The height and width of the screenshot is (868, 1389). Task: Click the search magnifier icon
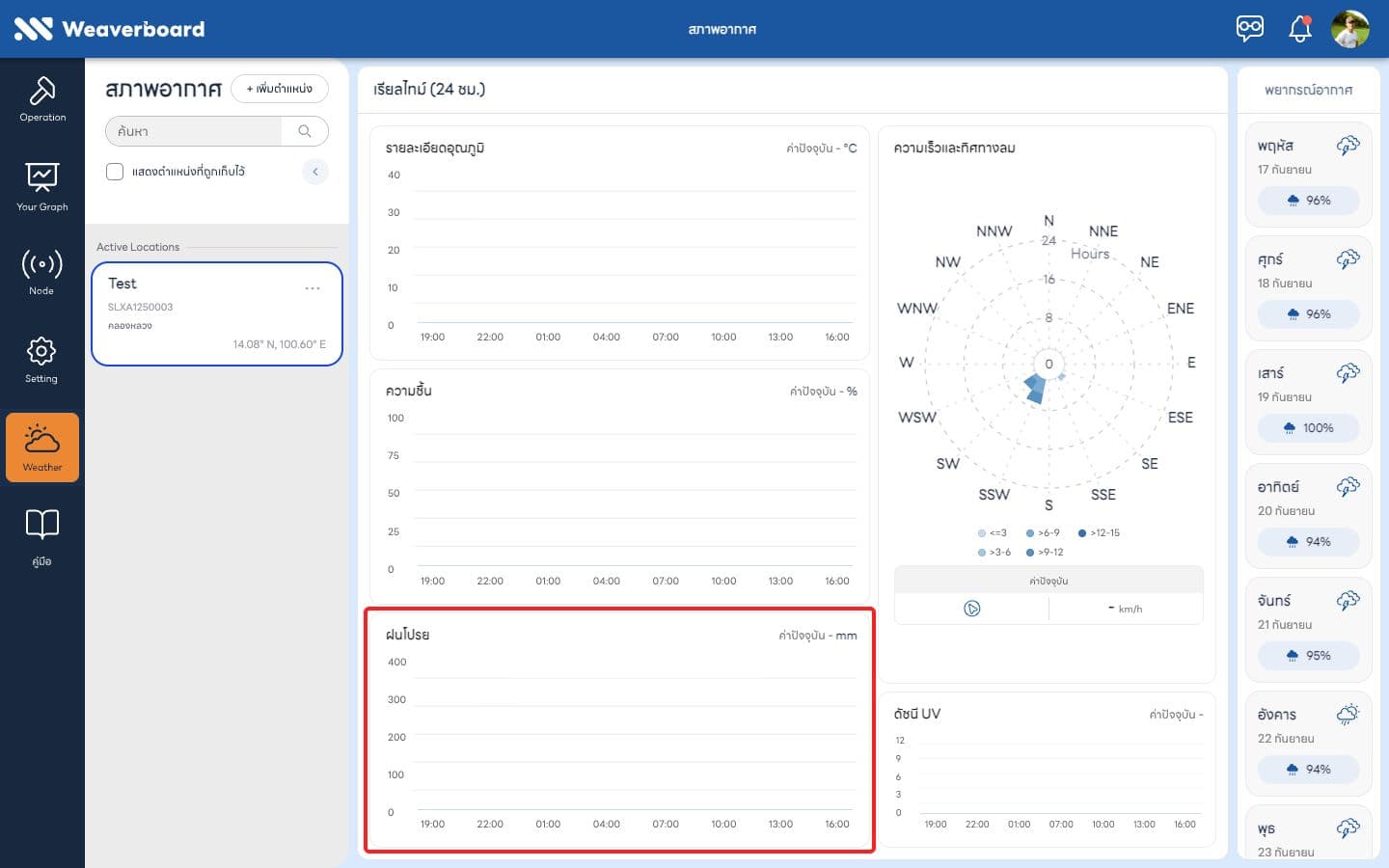click(x=305, y=131)
